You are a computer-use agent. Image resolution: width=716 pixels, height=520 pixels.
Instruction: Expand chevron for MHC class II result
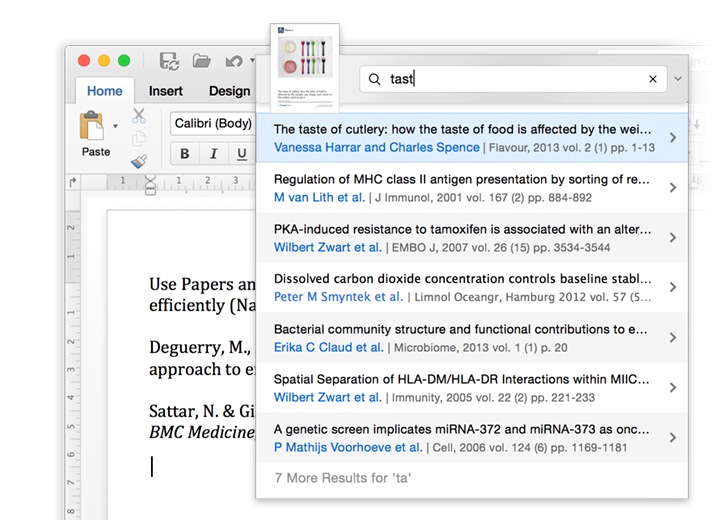[673, 188]
